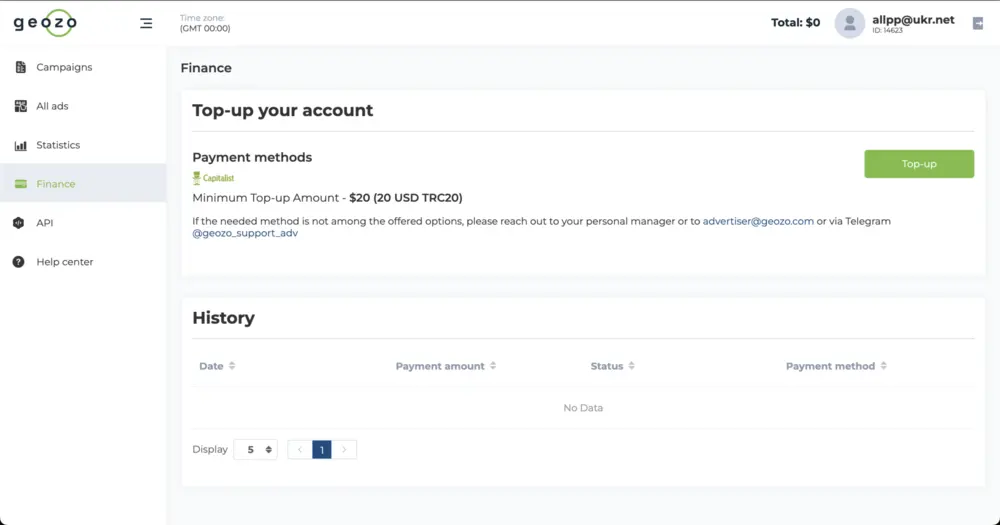
Task: Click the API hexagon icon
Action: [x=18, y=223]
